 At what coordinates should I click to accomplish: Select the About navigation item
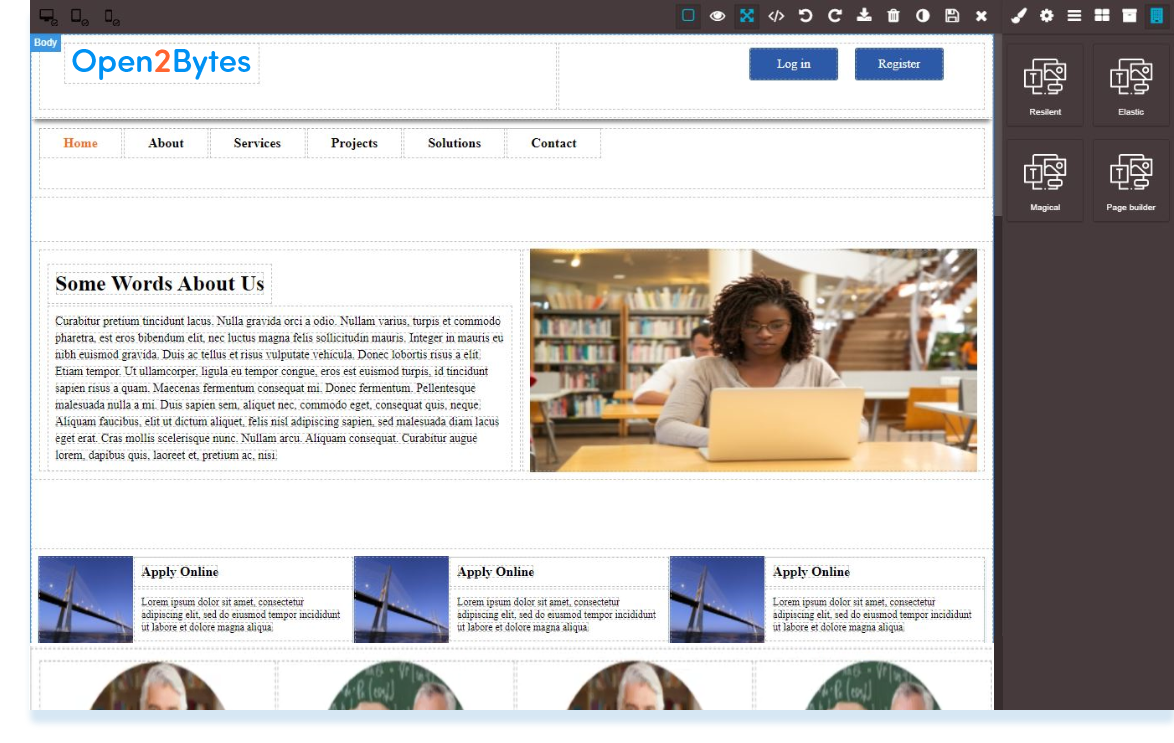166,143
